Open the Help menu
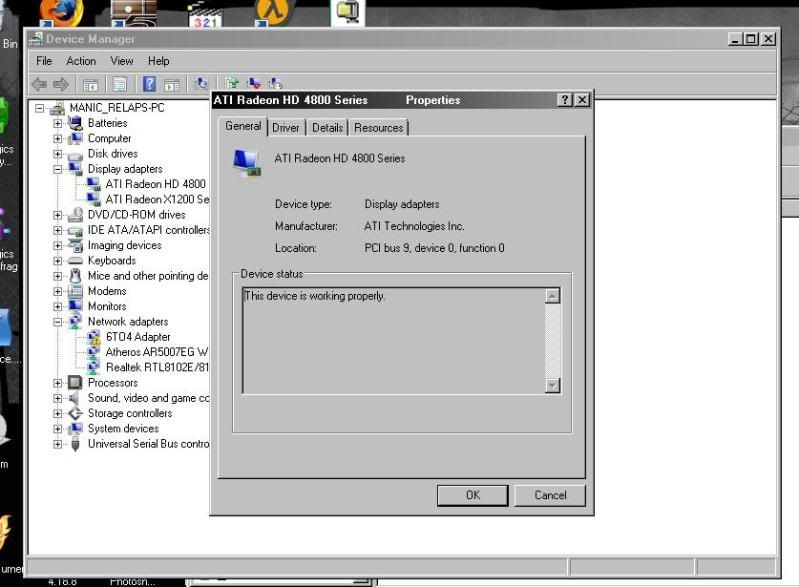Image resolution: width=799 pixels, height=587 pixels. pos(158,61)
